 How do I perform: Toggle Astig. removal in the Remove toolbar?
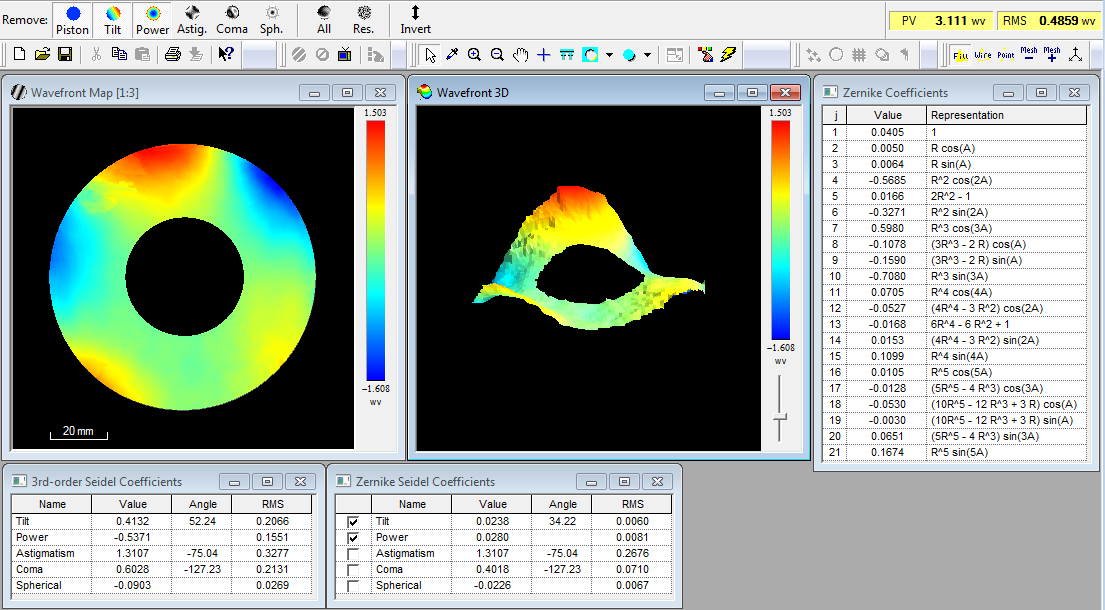[x=192, y=20]
